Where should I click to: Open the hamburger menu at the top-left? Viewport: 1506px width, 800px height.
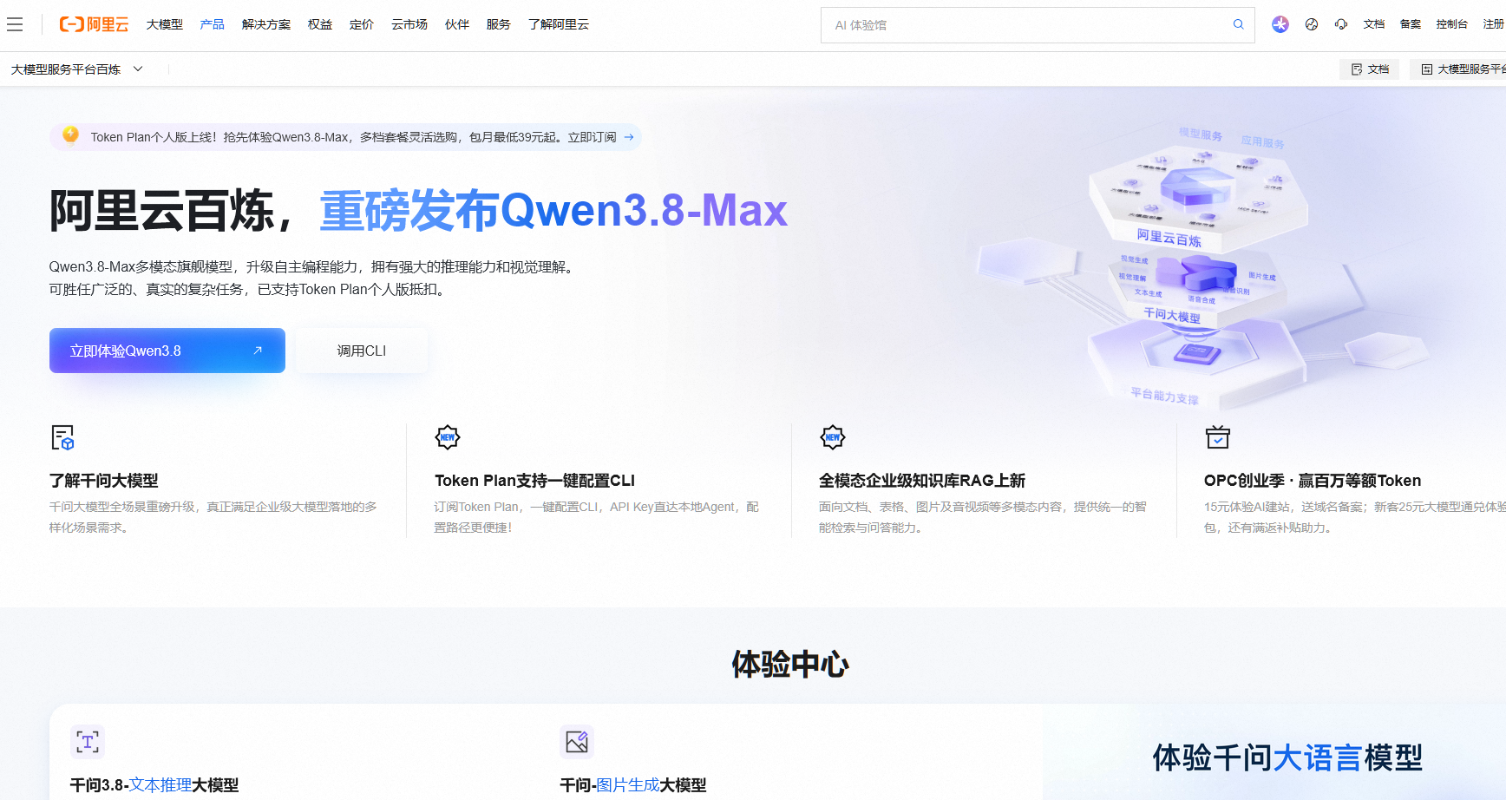tap(15, 24)
